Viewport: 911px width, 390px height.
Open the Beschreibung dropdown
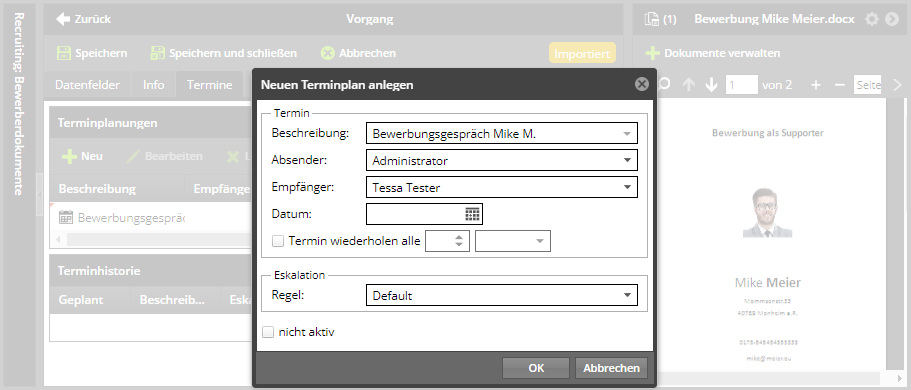point(627,134)
